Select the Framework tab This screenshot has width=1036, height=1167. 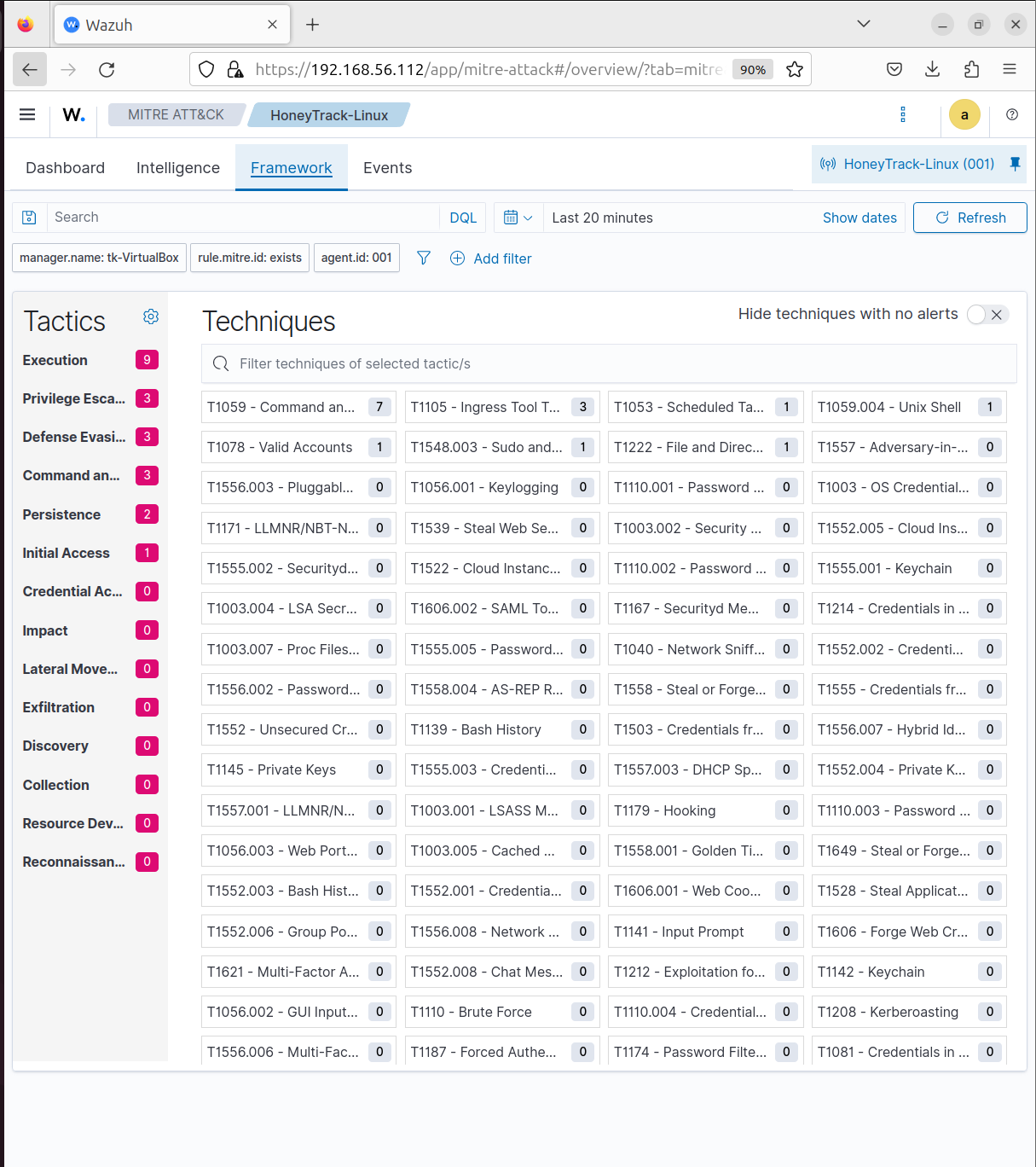(292, 168)
